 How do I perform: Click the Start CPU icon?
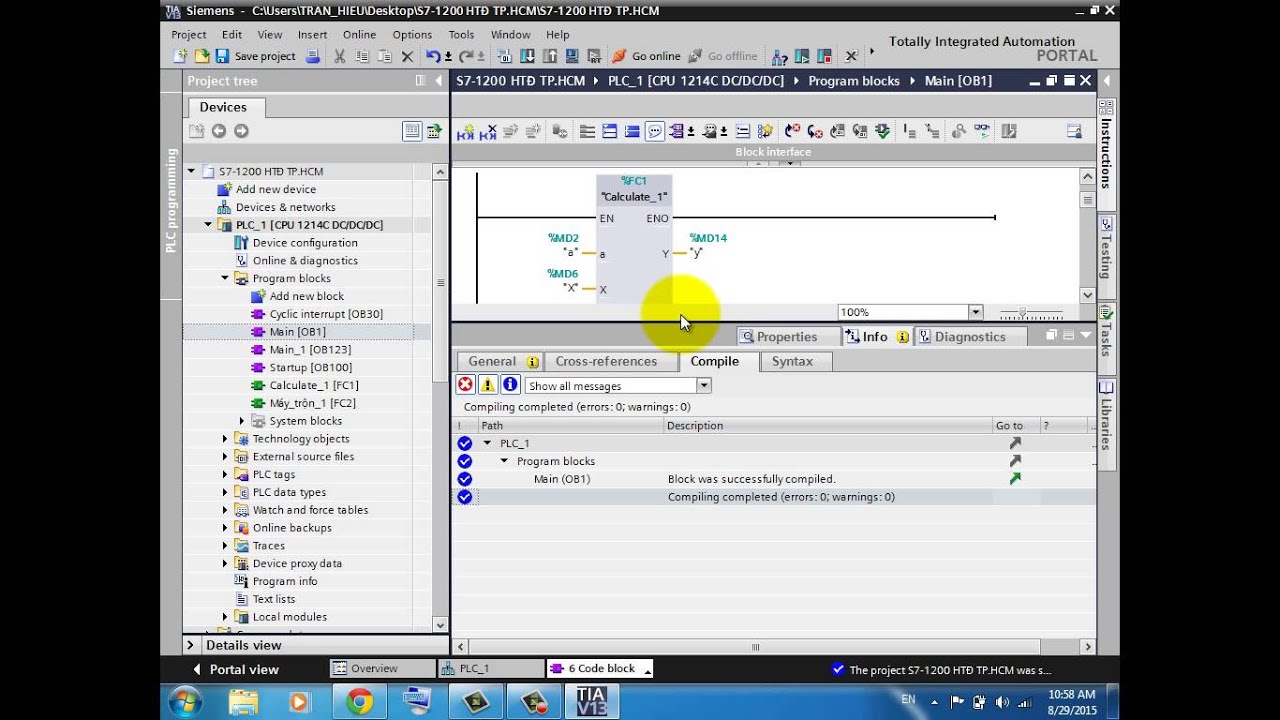click(x=801, y=56)
